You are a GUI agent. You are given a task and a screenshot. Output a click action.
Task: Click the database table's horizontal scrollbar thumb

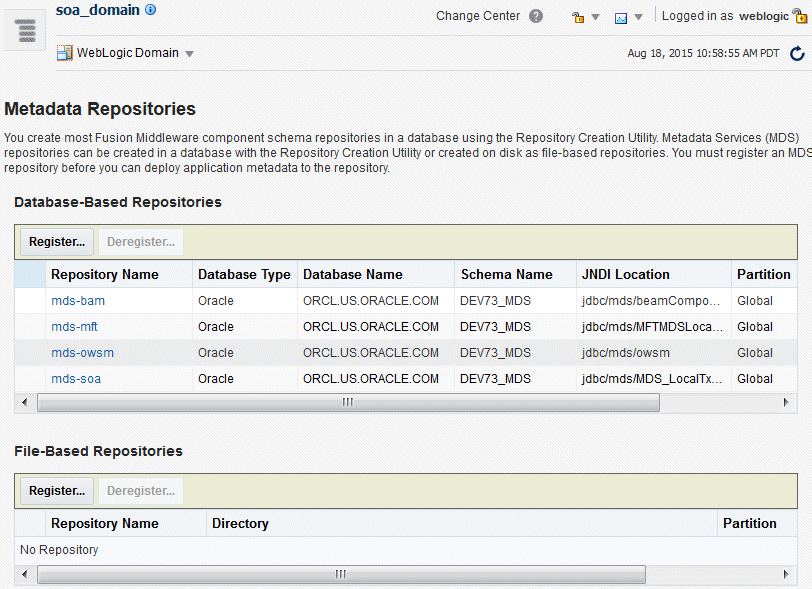coord(348,403)
